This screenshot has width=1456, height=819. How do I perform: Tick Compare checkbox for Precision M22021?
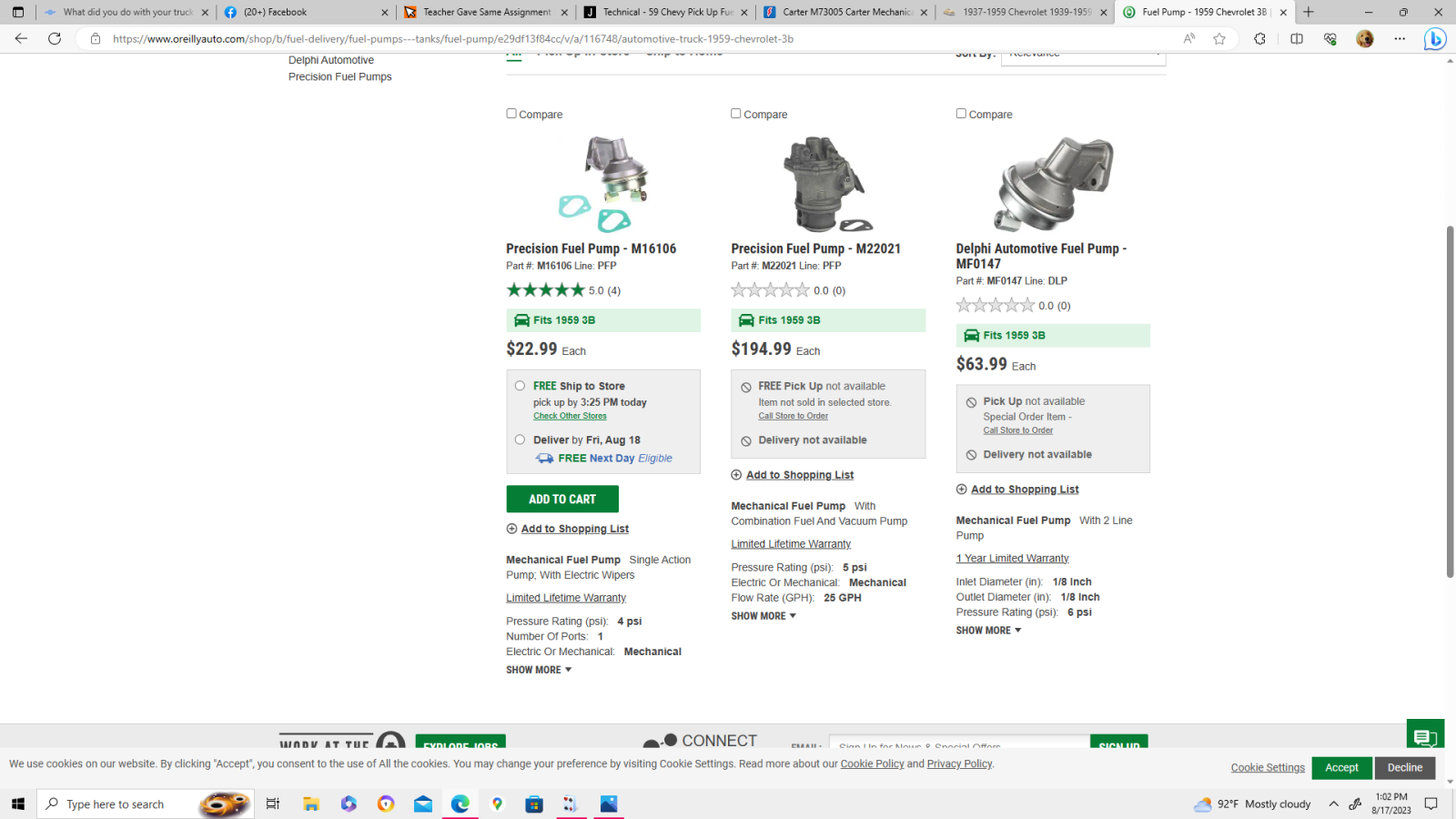point(736,114)
